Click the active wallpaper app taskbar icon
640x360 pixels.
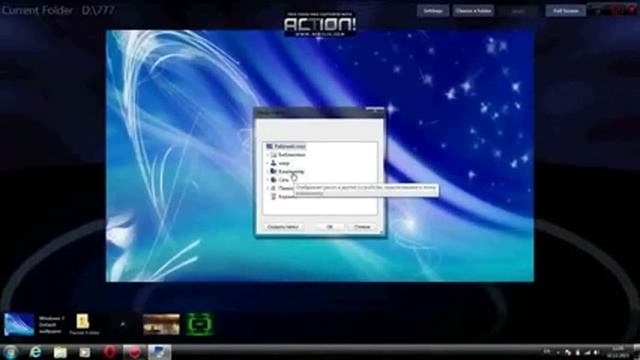[159, 352]
